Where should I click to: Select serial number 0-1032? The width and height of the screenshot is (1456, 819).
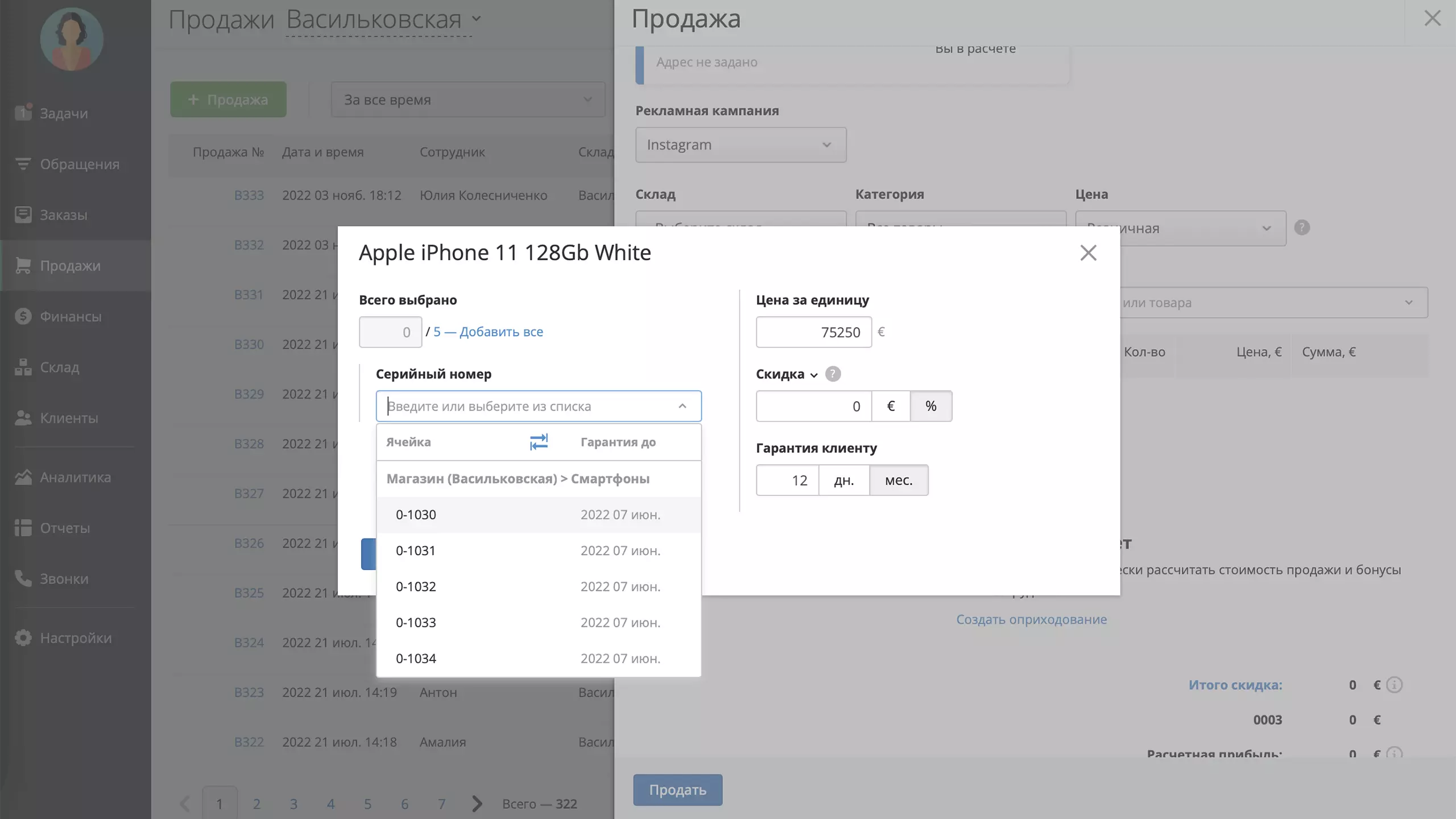coord(539,586)
